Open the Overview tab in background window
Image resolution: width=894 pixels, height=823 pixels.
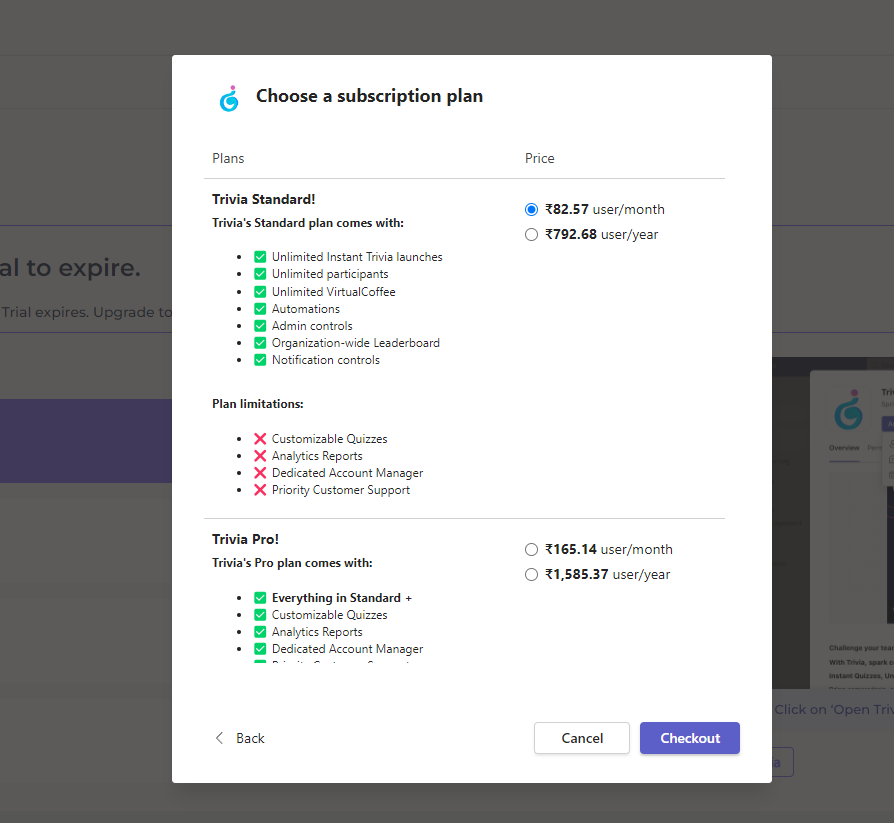coord(844,448)
